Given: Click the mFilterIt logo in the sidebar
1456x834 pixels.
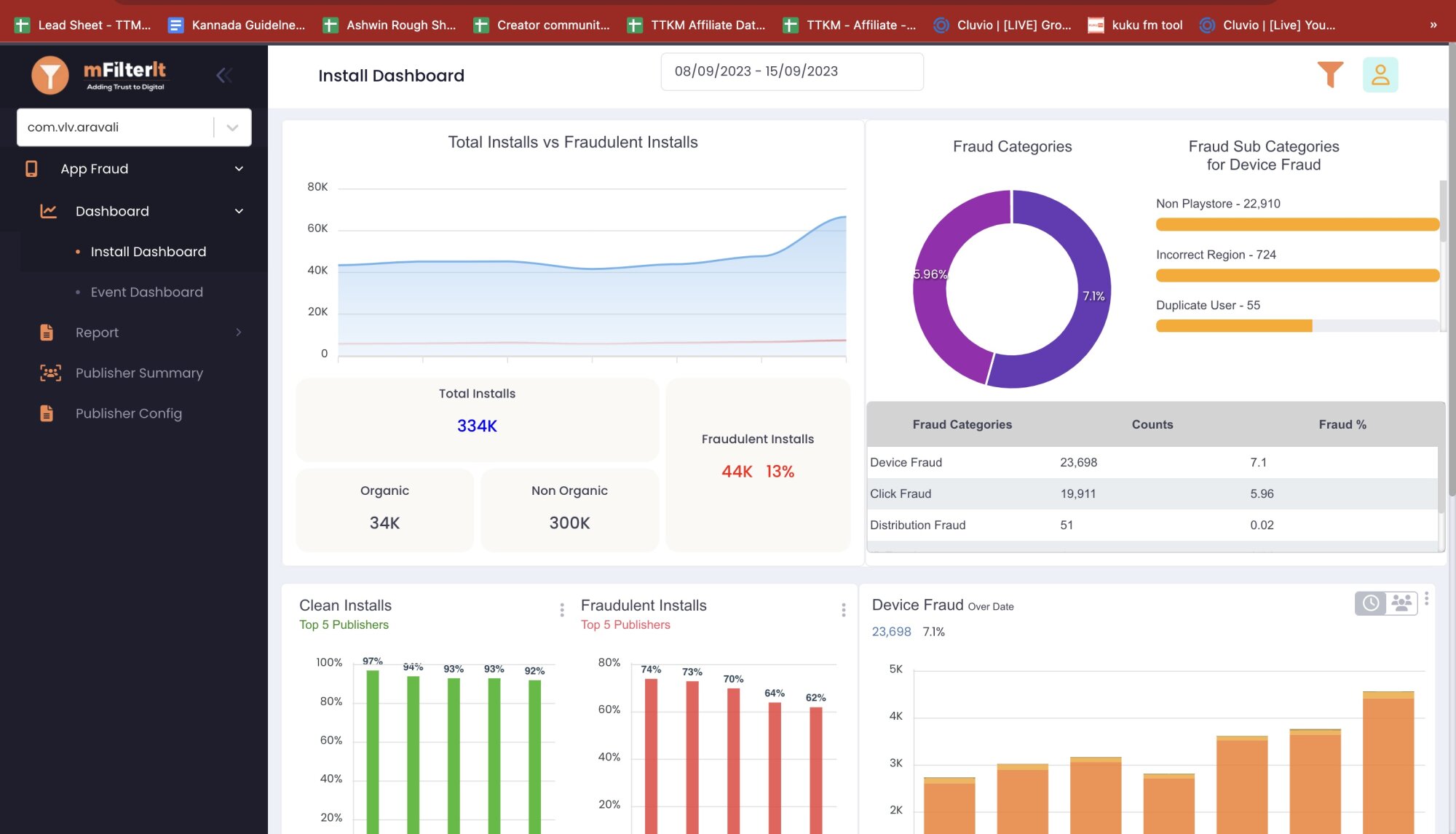Looking at the screenshot, I should coord(99,75).
